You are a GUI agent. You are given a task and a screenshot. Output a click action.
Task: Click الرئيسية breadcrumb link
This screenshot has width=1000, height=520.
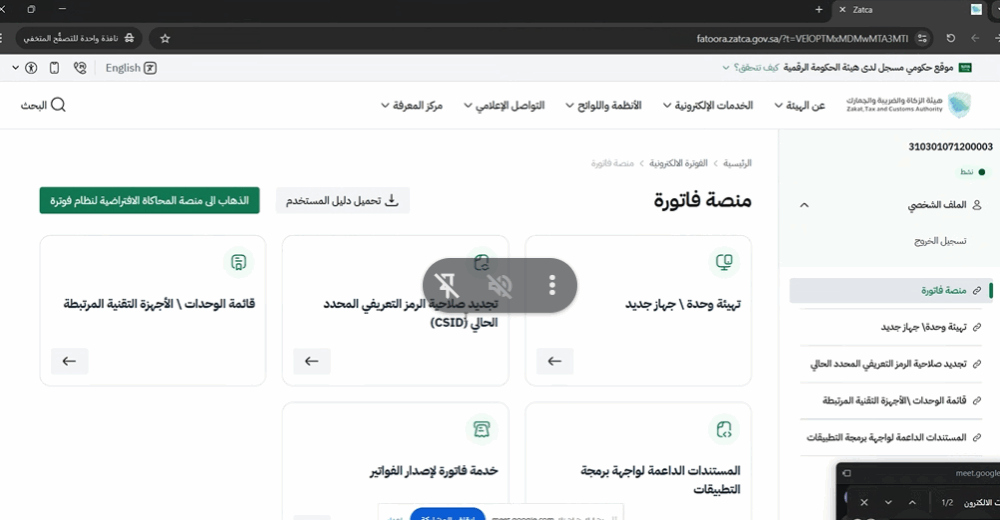737,163
